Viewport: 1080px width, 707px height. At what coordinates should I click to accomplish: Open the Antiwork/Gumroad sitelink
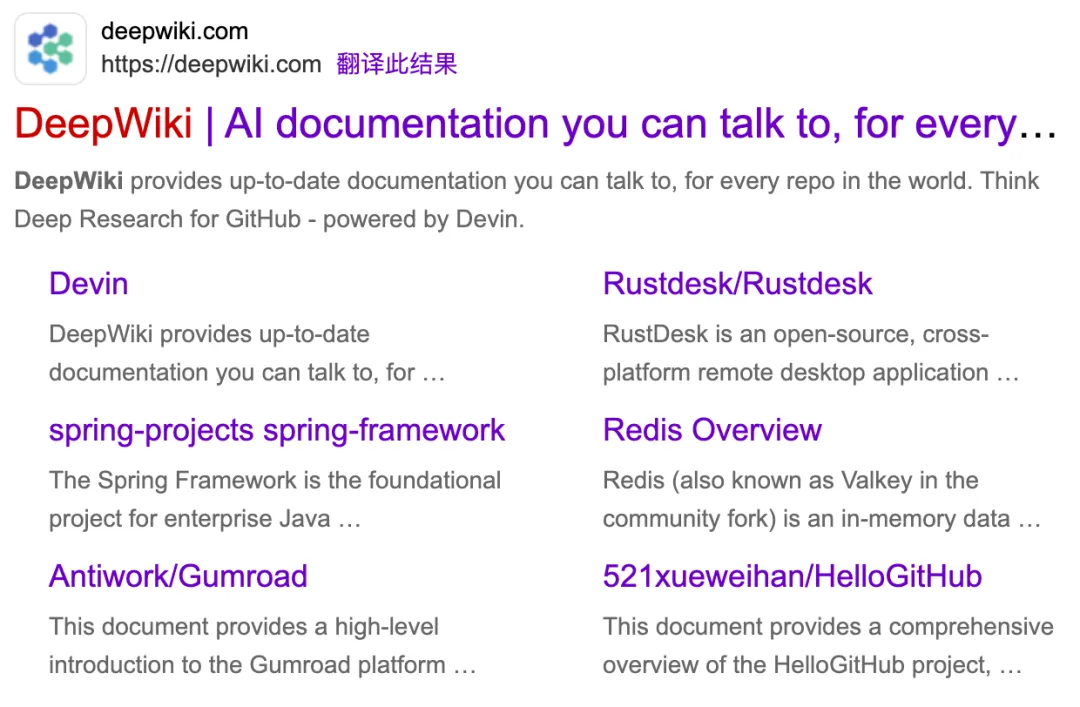click(178, 577)
